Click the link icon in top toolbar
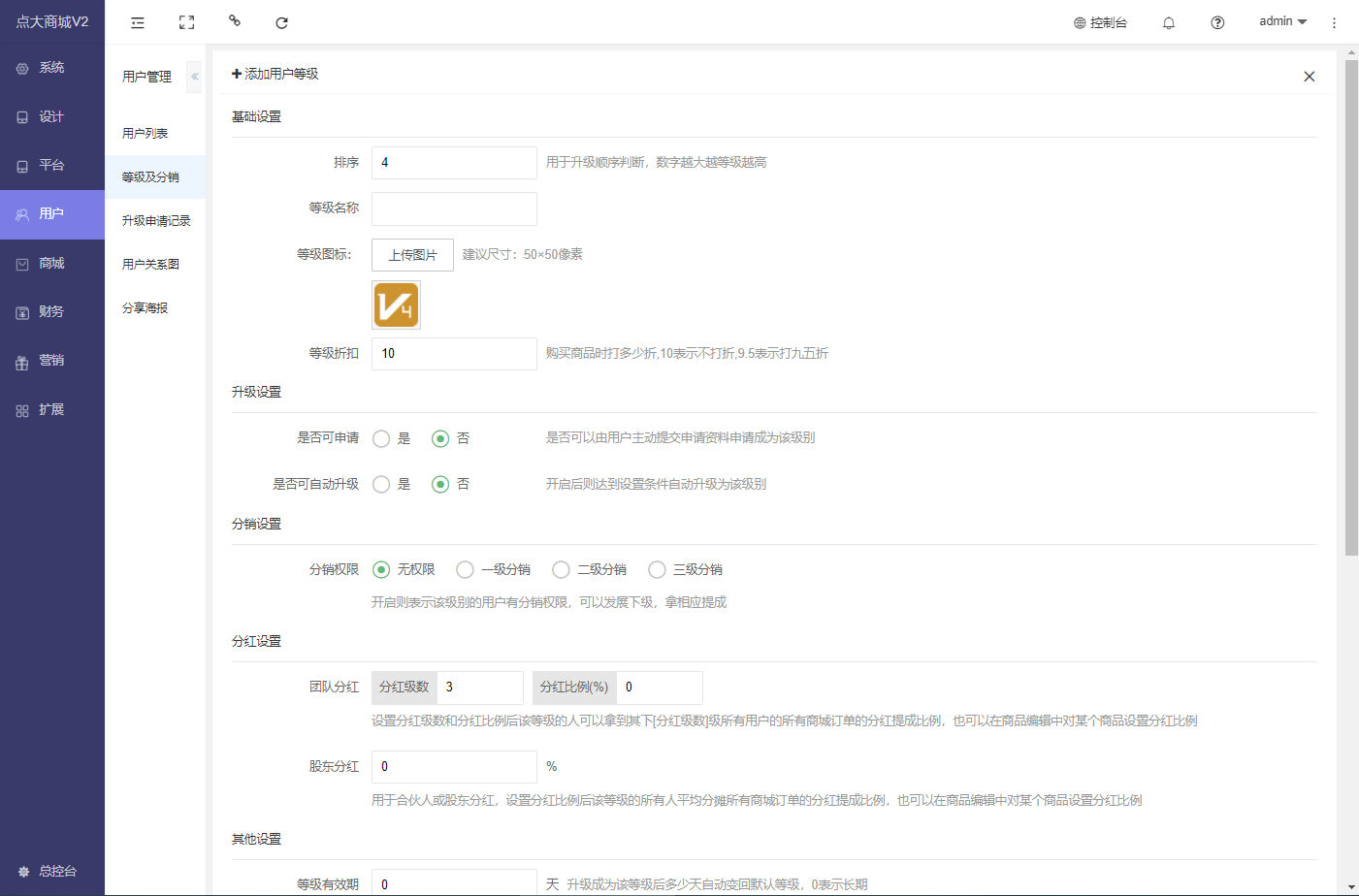 click(235, 20)
